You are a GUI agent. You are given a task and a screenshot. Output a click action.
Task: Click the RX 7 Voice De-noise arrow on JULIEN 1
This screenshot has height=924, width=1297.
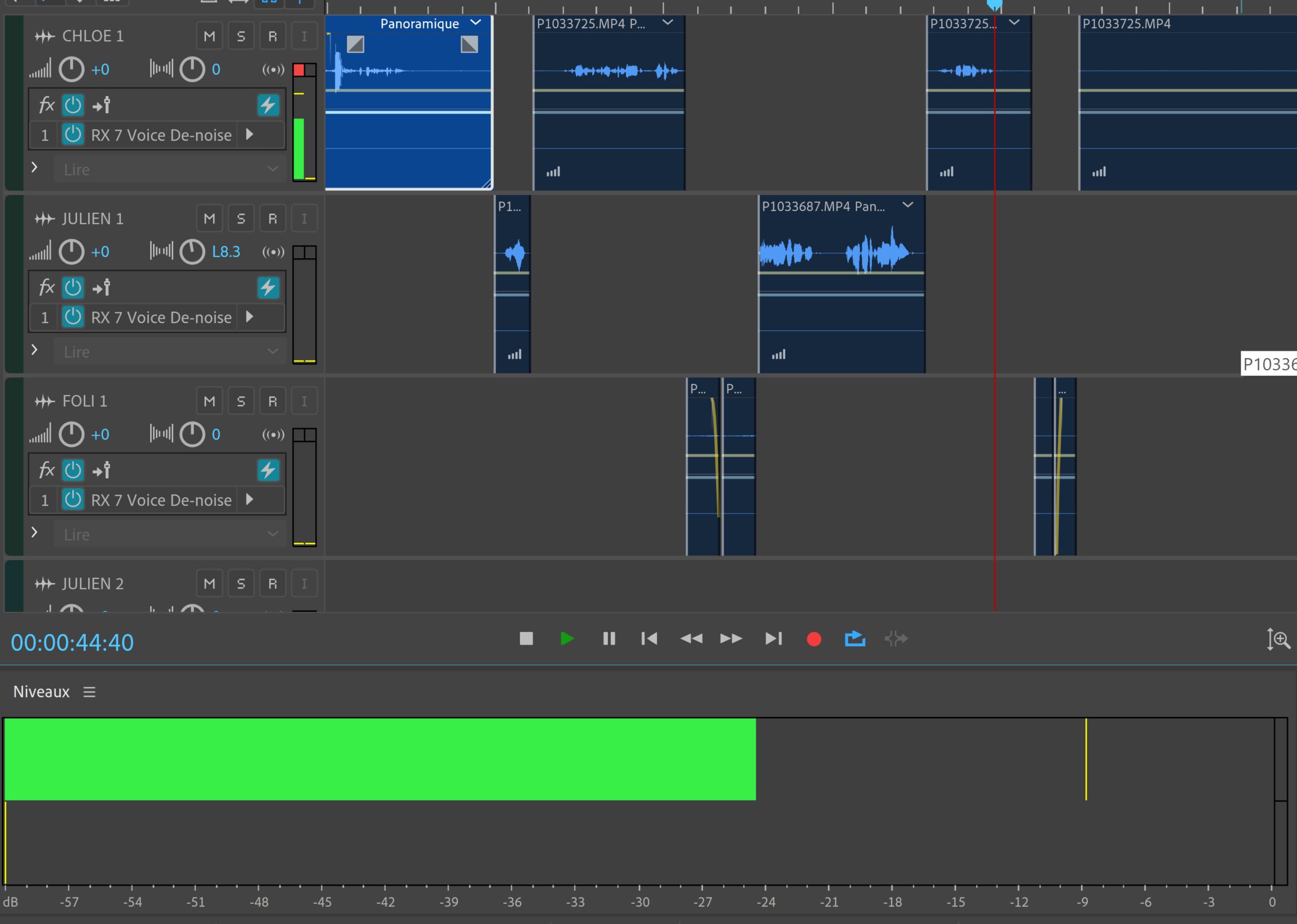coord(250,317)
